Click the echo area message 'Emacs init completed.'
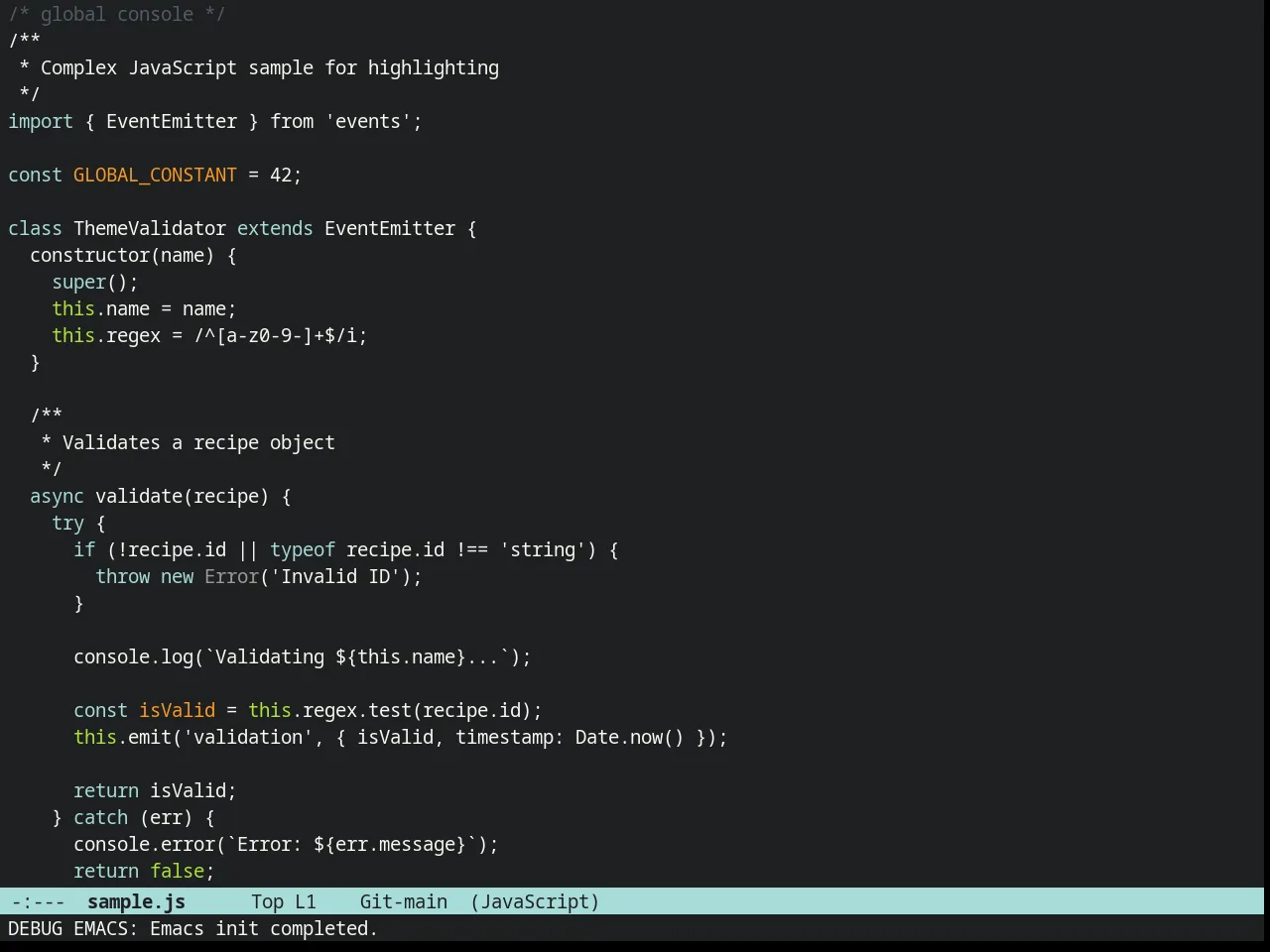The height and width of the screenshot is (952, 1270). click(x=264, y=928)
